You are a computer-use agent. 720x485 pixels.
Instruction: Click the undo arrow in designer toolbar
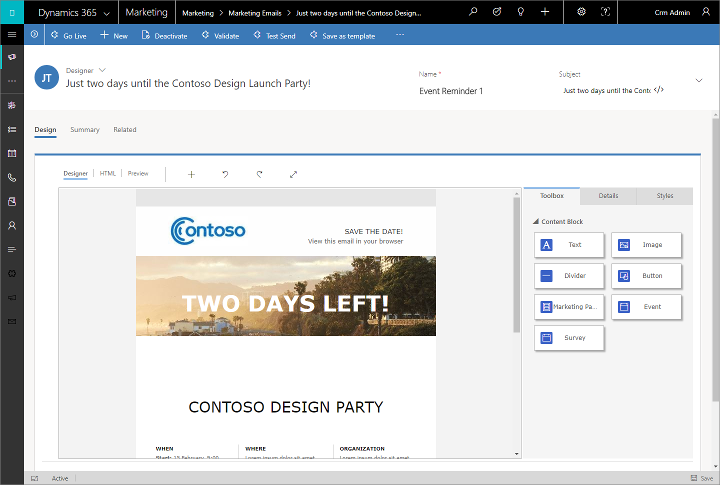click(225, 174)
